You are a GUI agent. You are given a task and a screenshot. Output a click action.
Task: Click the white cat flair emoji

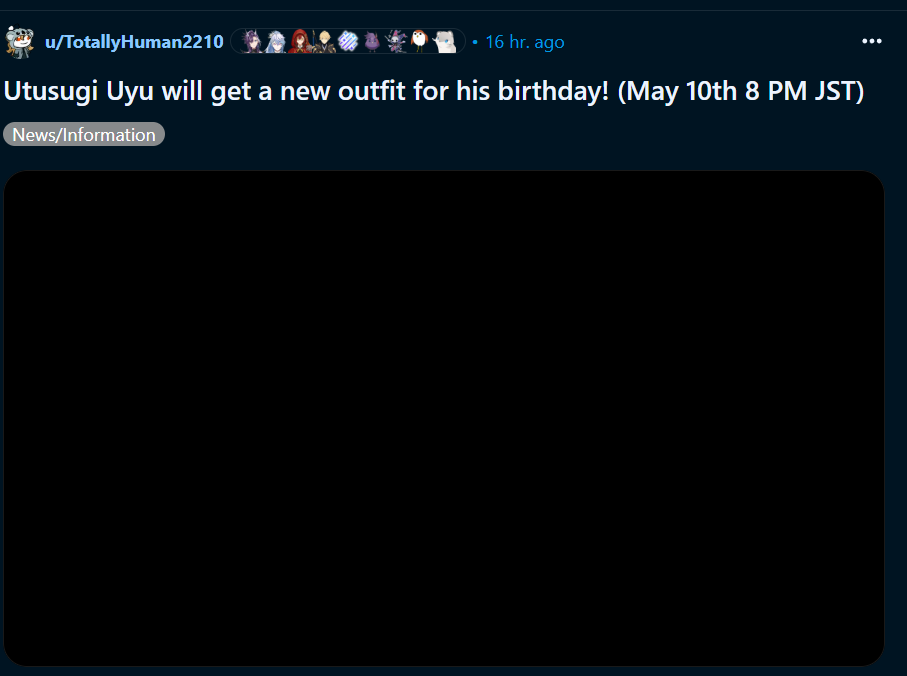445,42
